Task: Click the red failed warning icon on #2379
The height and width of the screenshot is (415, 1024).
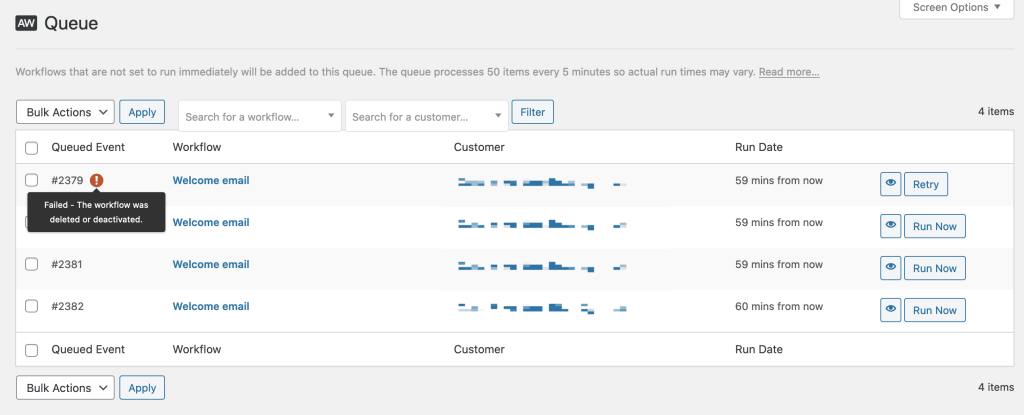Action: tap(96, 181)
